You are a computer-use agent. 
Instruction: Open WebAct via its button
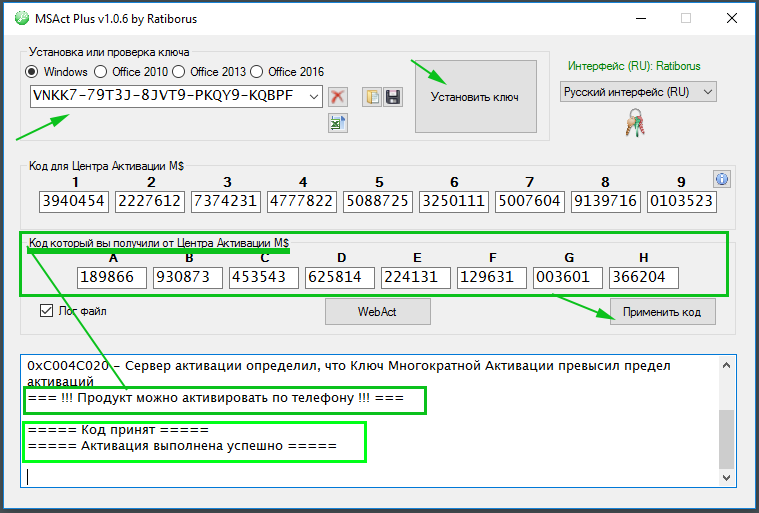(377, 312)
